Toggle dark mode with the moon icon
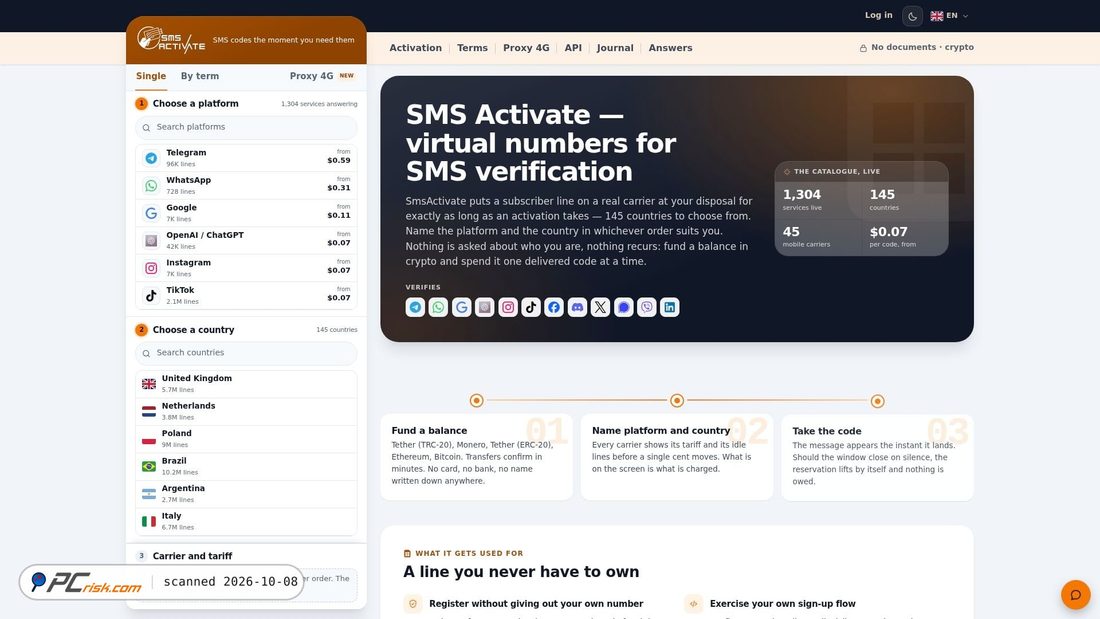Viewport: 1100px width, 619px height. pos(912,15)
